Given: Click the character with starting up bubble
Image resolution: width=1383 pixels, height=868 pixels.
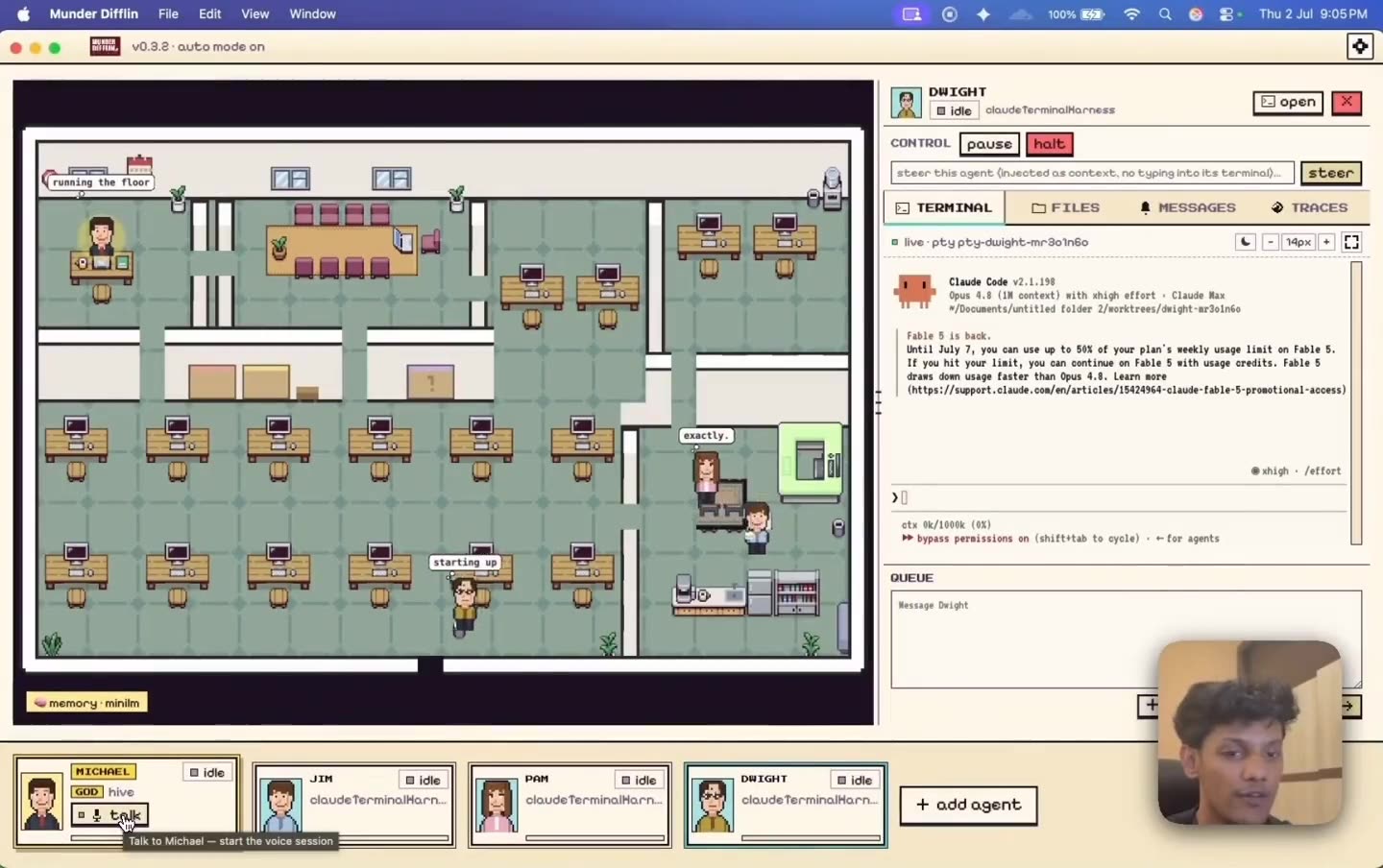Looking at the screenshot, I should tap(465, 605).
